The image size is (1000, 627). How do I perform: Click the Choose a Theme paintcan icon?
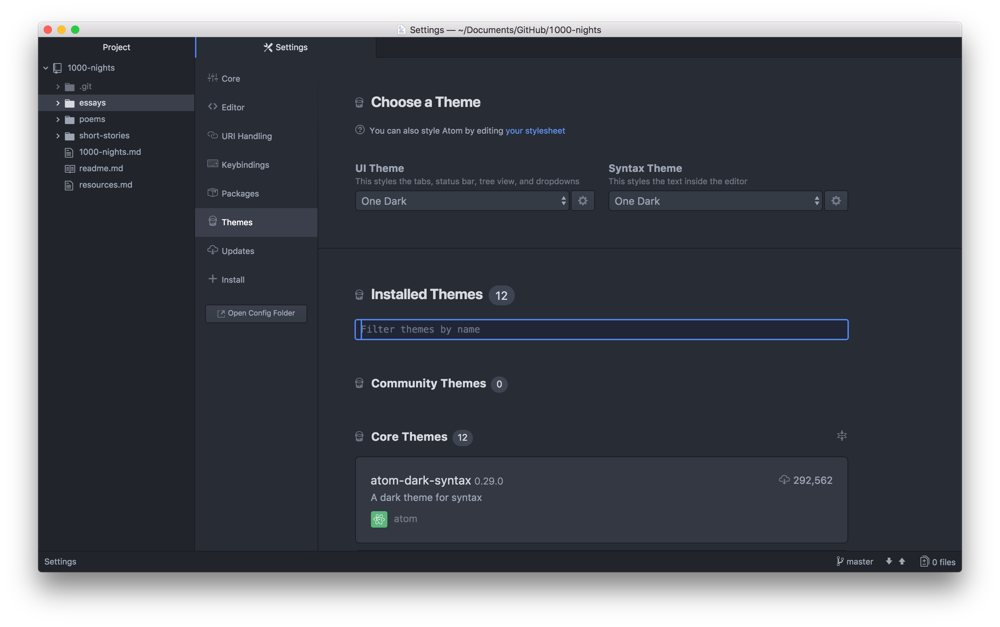360,102
